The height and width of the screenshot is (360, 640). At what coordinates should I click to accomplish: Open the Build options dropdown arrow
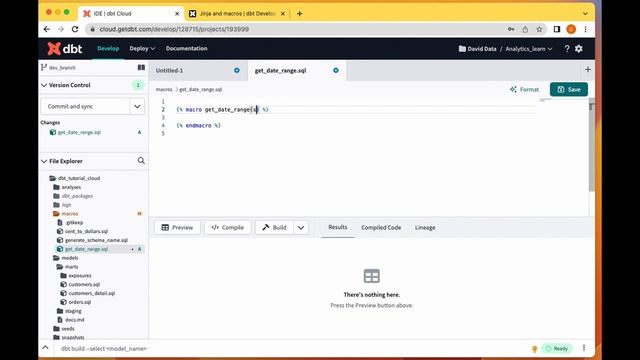[x=301, y=227]
